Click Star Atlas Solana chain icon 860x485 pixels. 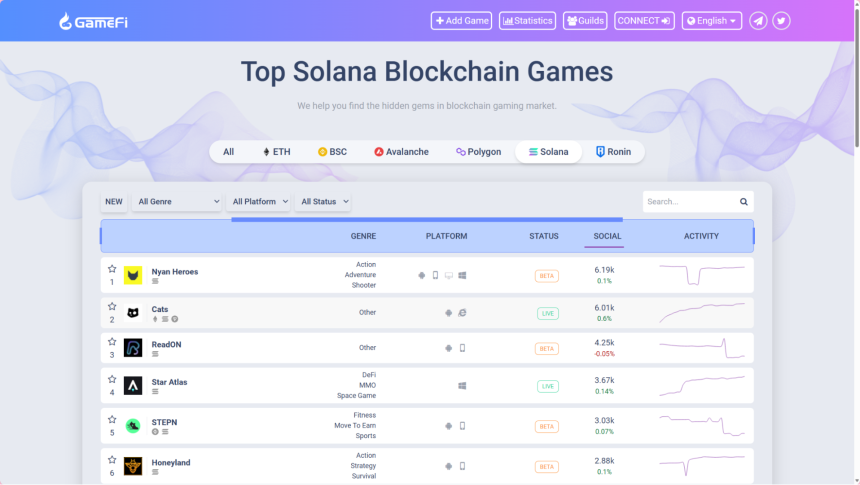155,392
